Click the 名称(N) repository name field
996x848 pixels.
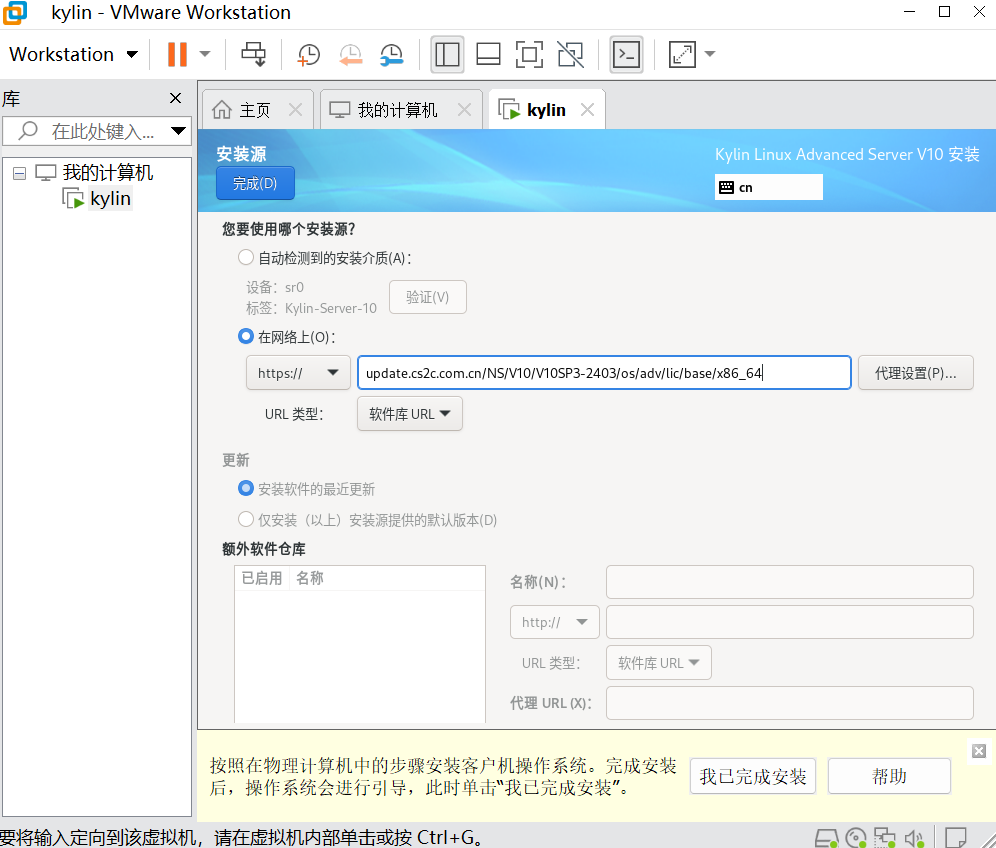click(x=790, y=582)
